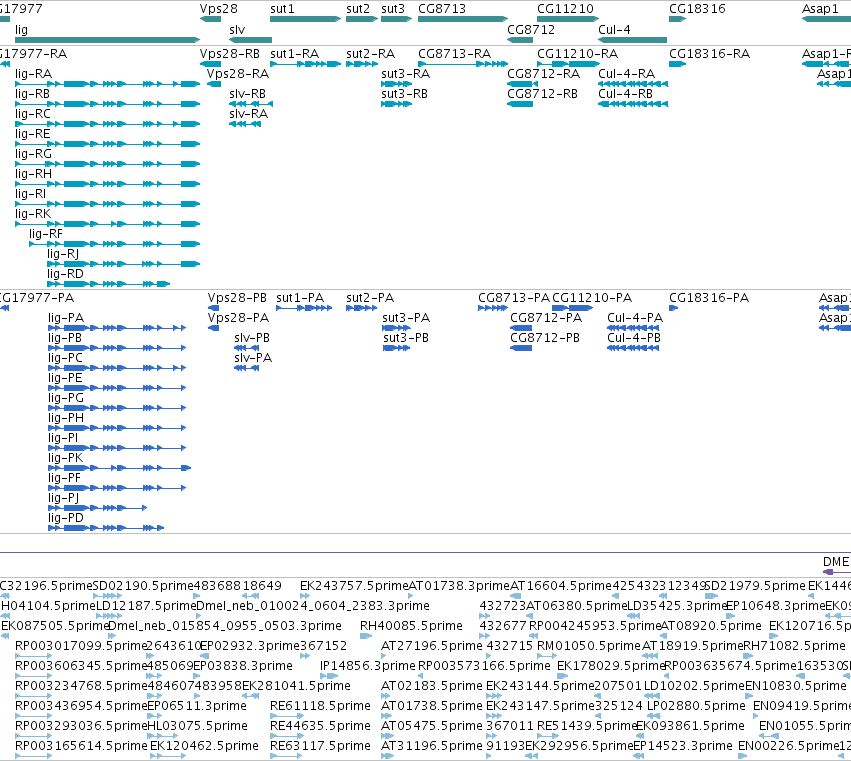
Task: Click the purple DME feature
Action: coord(836,572)
